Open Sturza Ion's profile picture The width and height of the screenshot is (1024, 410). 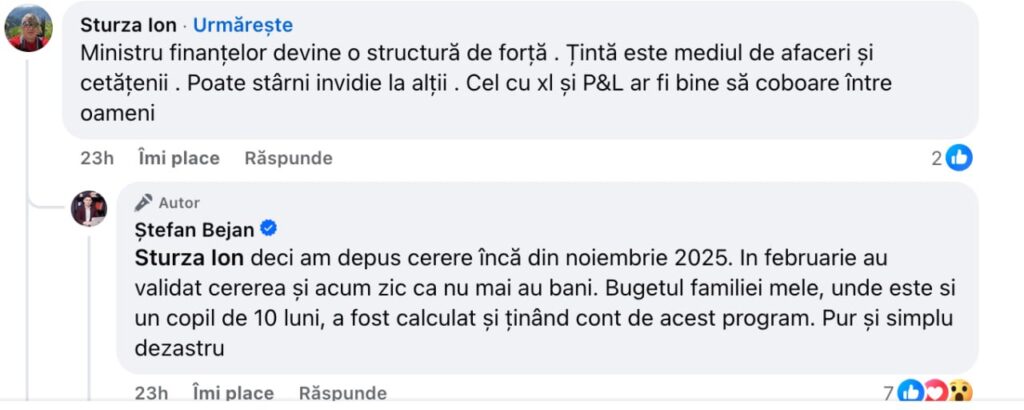pyautogui.click(x=28, y=28)
